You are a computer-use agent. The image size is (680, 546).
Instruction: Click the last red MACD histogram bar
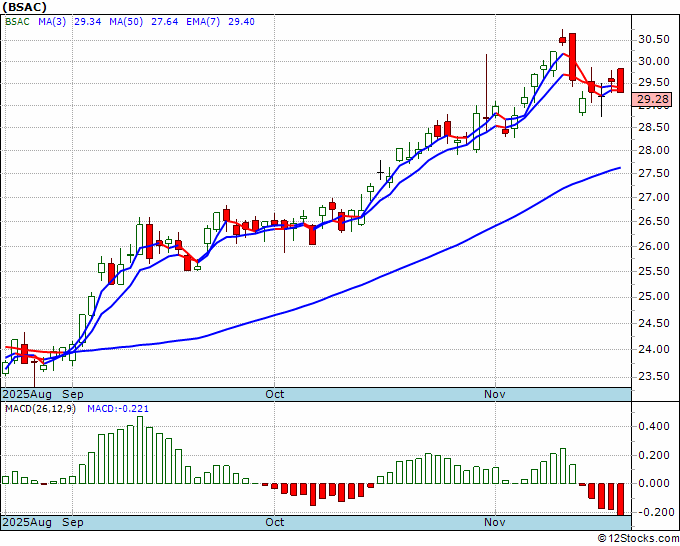(621, 499)
